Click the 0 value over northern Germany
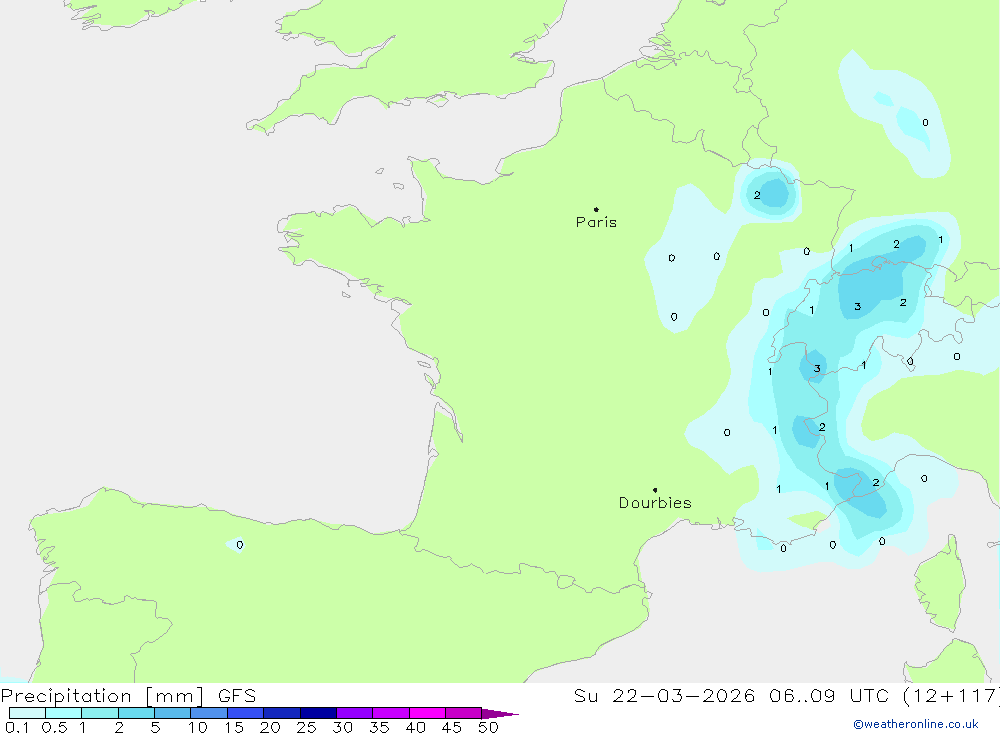Viewport: 1000px width, 733px height. click(x=925, y=122)
